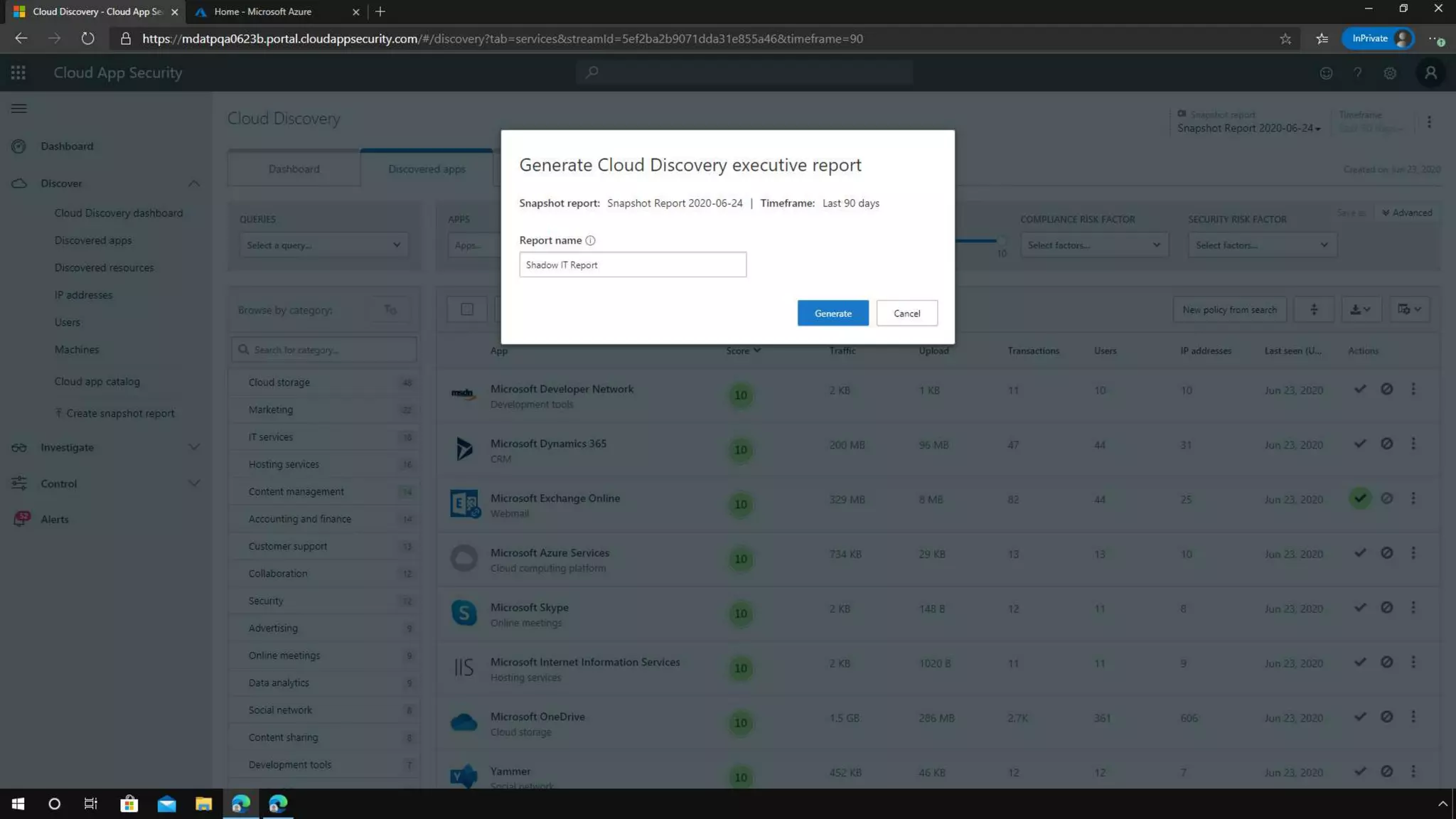The image size is (1456, 819).
Task: Open the settings gear icon
Action: 1390,73
